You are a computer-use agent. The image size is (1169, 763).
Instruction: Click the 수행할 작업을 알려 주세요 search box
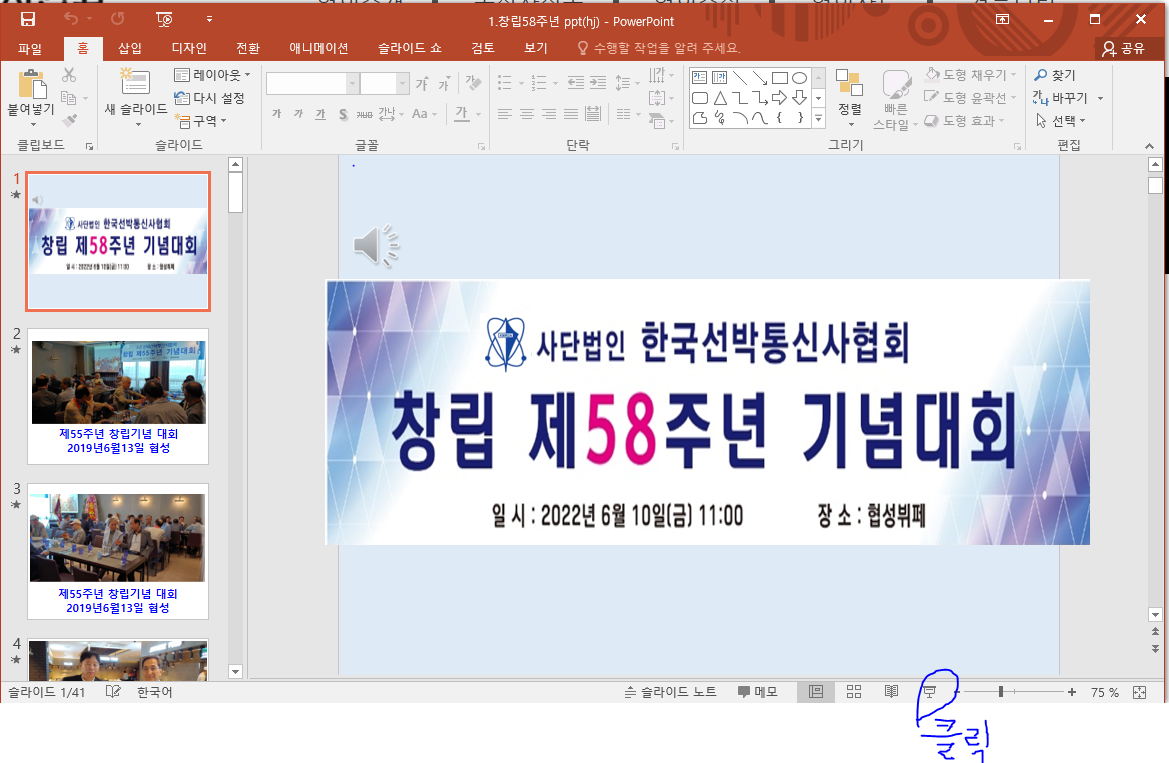659,48
